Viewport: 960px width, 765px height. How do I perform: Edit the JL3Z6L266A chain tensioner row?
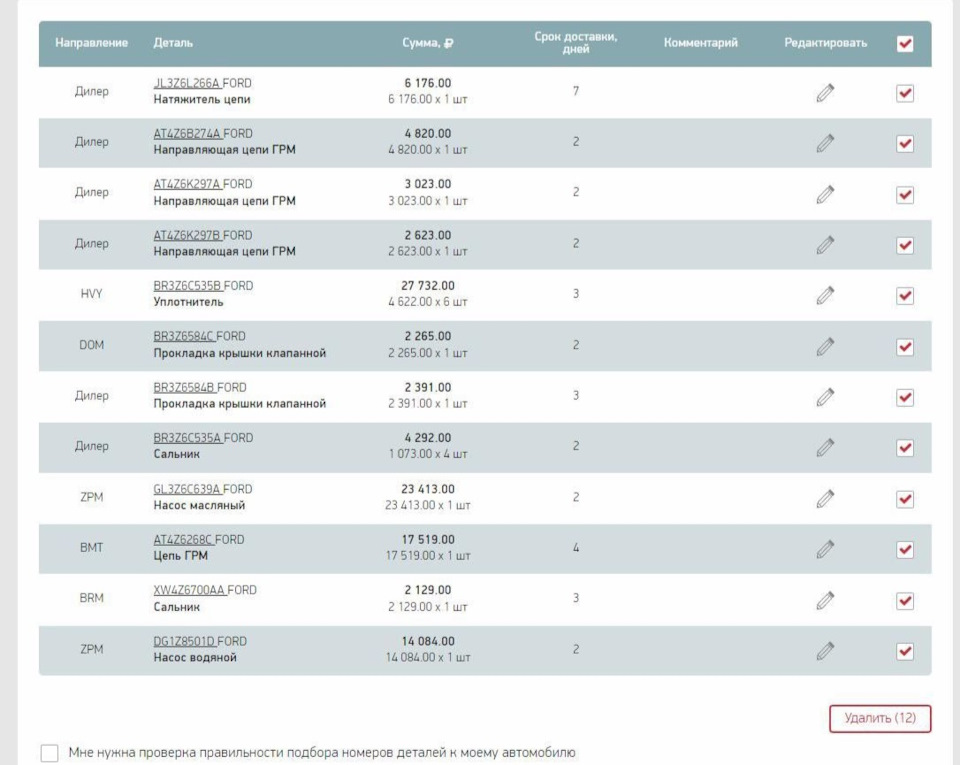(824, 92)
